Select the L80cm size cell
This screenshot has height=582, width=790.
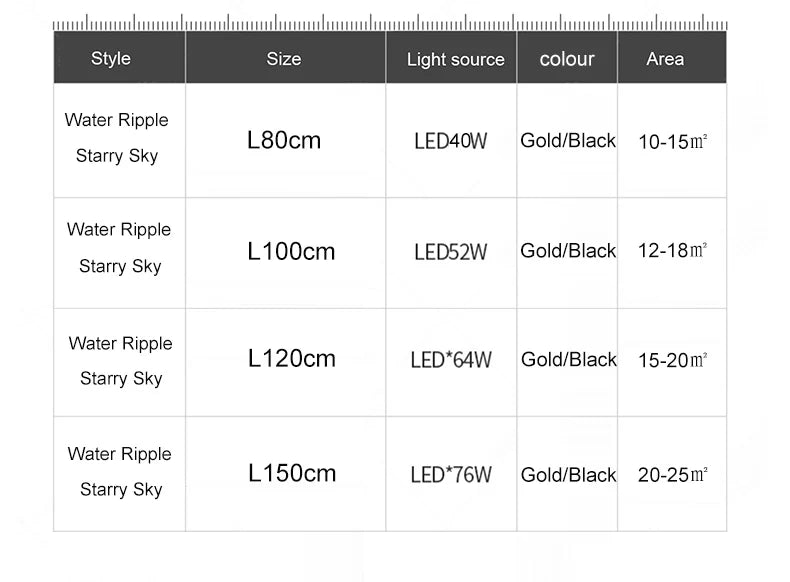[x=284, y=140]
